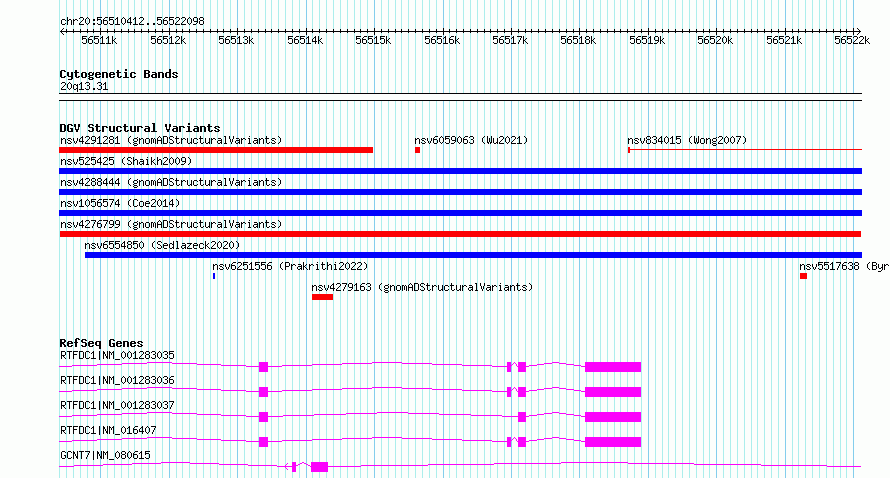Open the nsv6251556 (Prakrithi2022) label
This screenshot has height=478, width=890.
[290, 266]
